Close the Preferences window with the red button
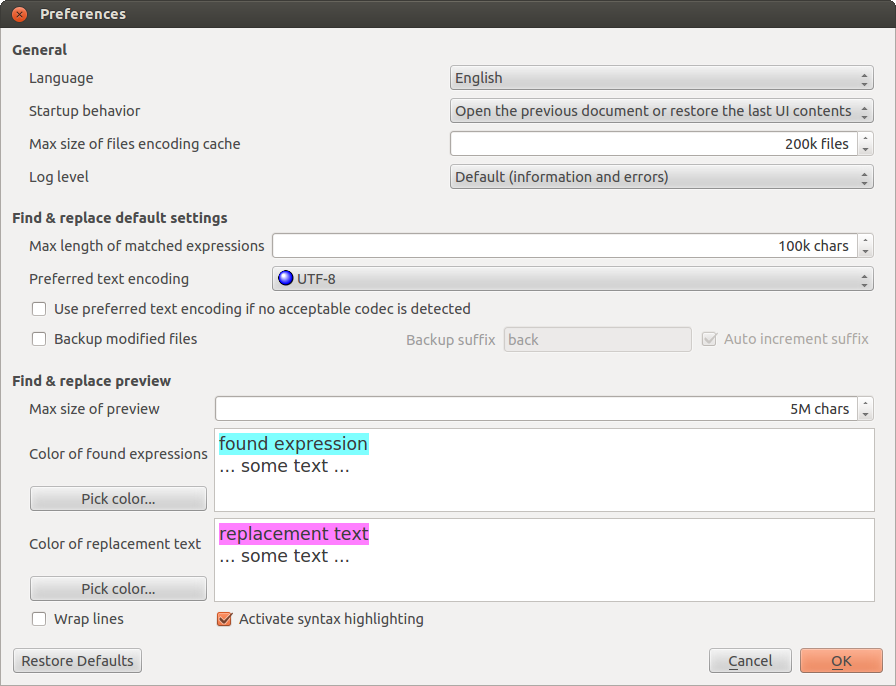 [19, 14]
